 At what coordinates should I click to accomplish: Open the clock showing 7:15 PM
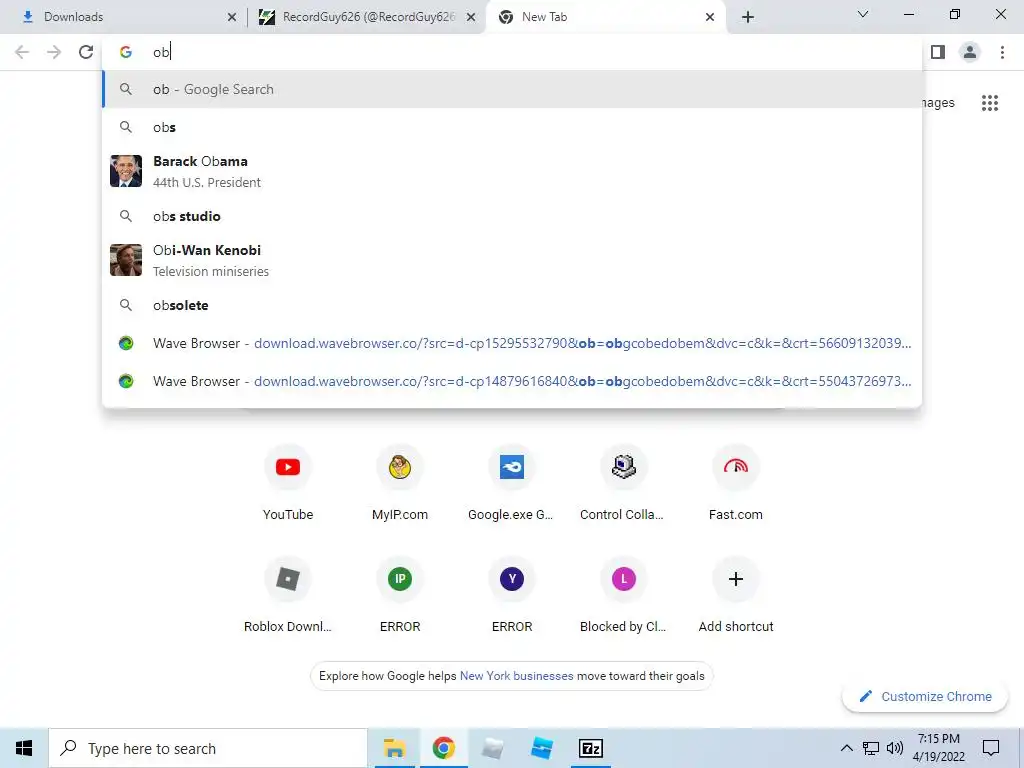938,748
